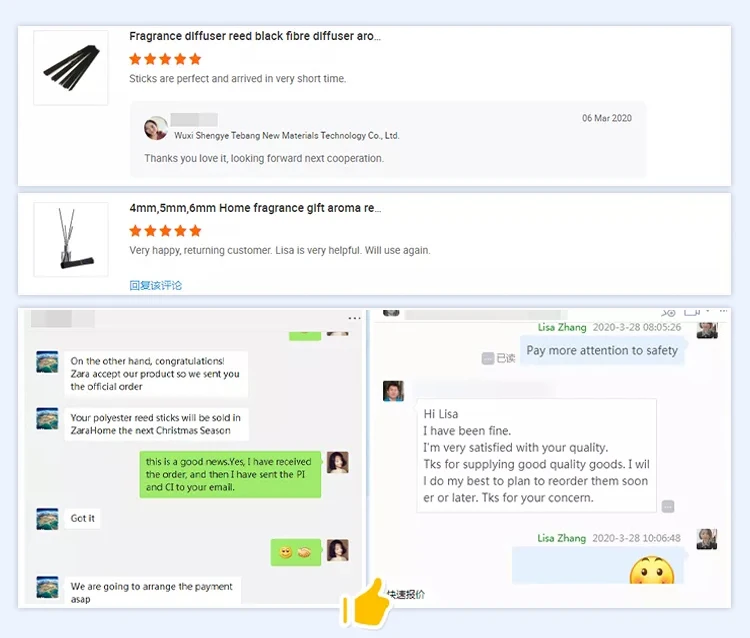Click the black fibre diffuser sticks thumbnail
Viewport: 750px width, 638px height.
point(71,68)
